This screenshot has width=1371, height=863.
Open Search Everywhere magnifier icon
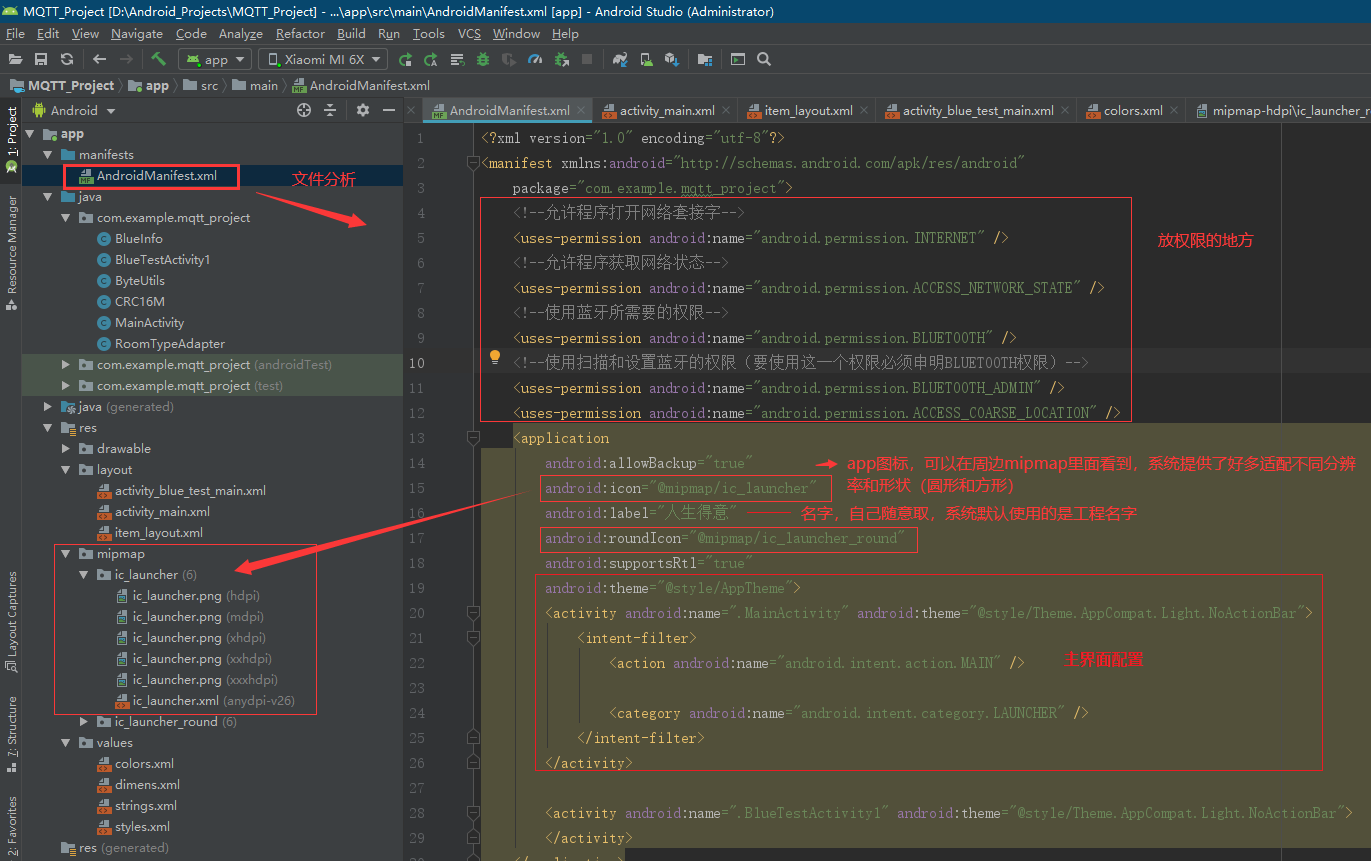[x=764, y=59]
